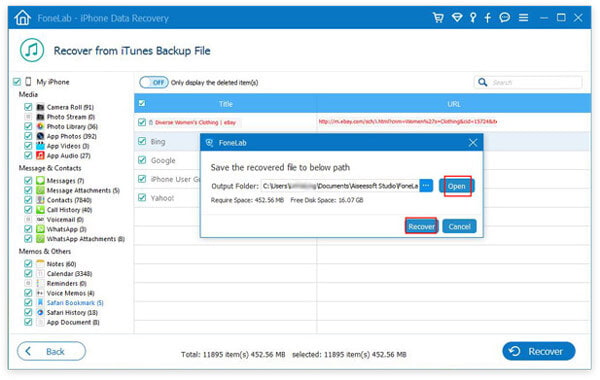The width and height of the screenshot is (600, 380).
Task: Click the Back button
Action: [51, 351]
